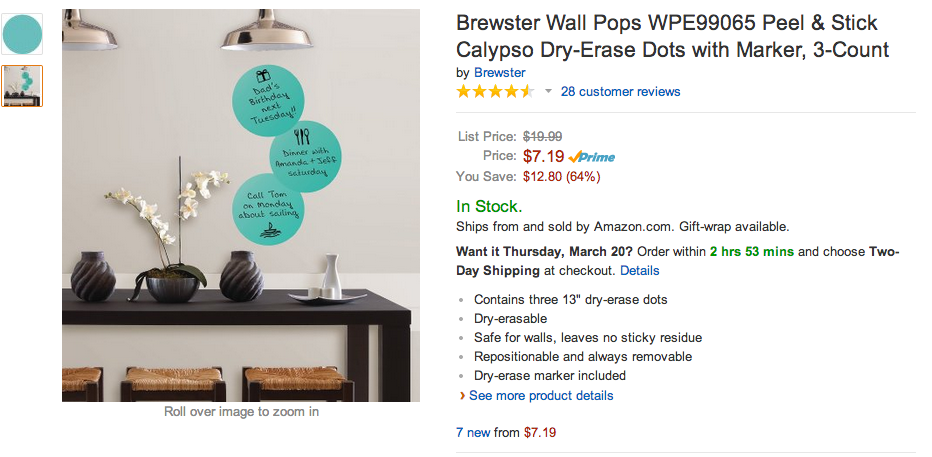
Task: Click the struck-through $19.99 list price
Action: click(x=543, y=137)
